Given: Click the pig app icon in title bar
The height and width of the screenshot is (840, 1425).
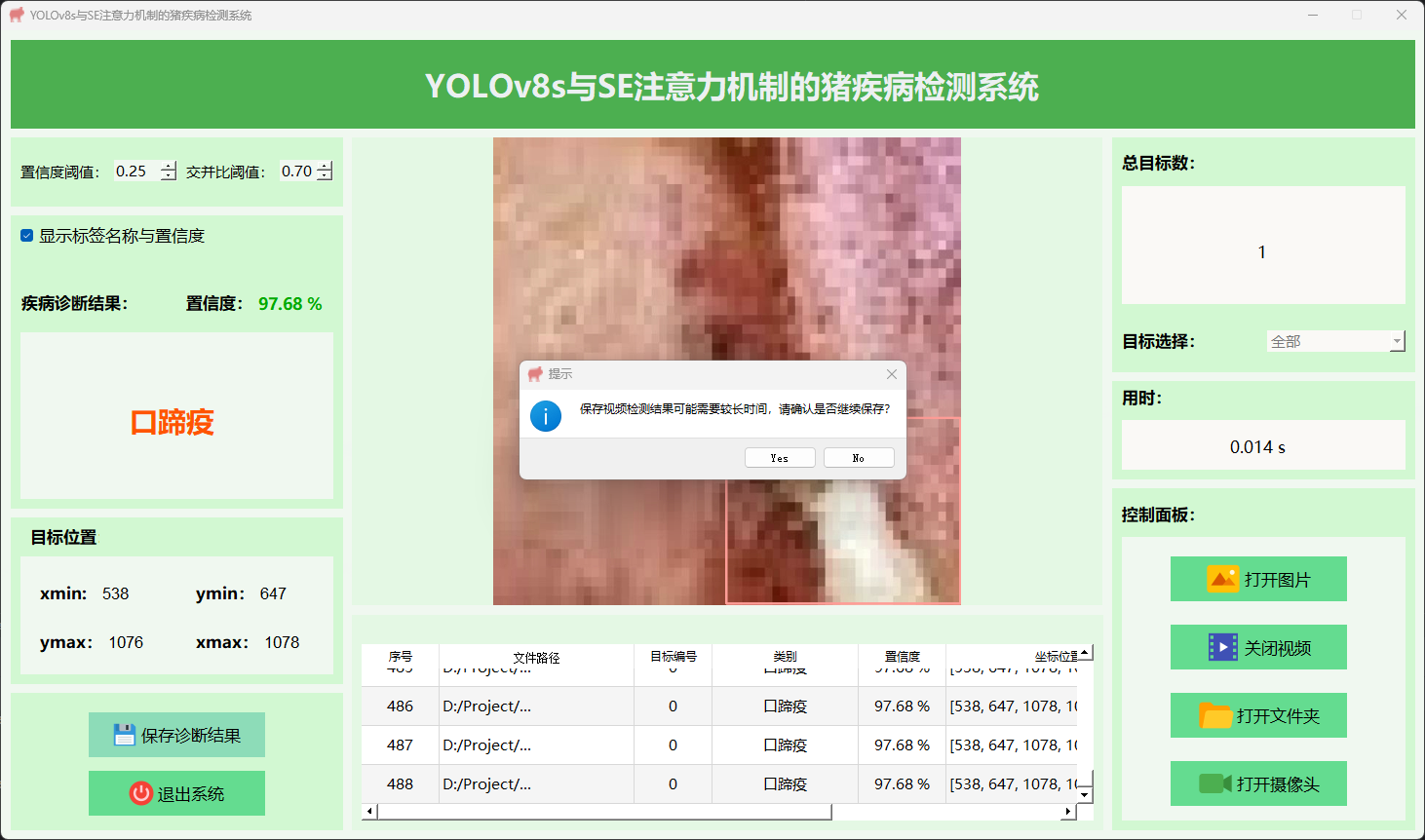Looking at the screenshot, I should [16, 15].
